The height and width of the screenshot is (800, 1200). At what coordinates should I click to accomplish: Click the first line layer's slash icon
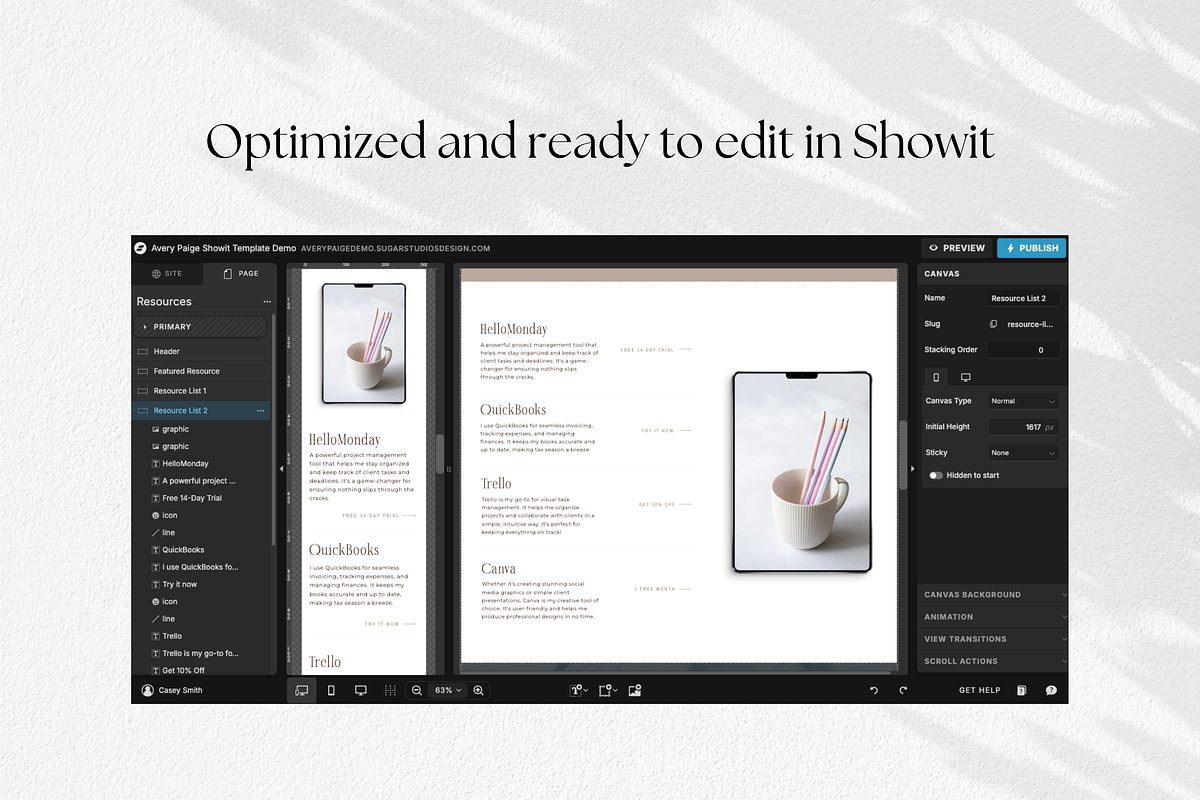click(x=155, y=533)
